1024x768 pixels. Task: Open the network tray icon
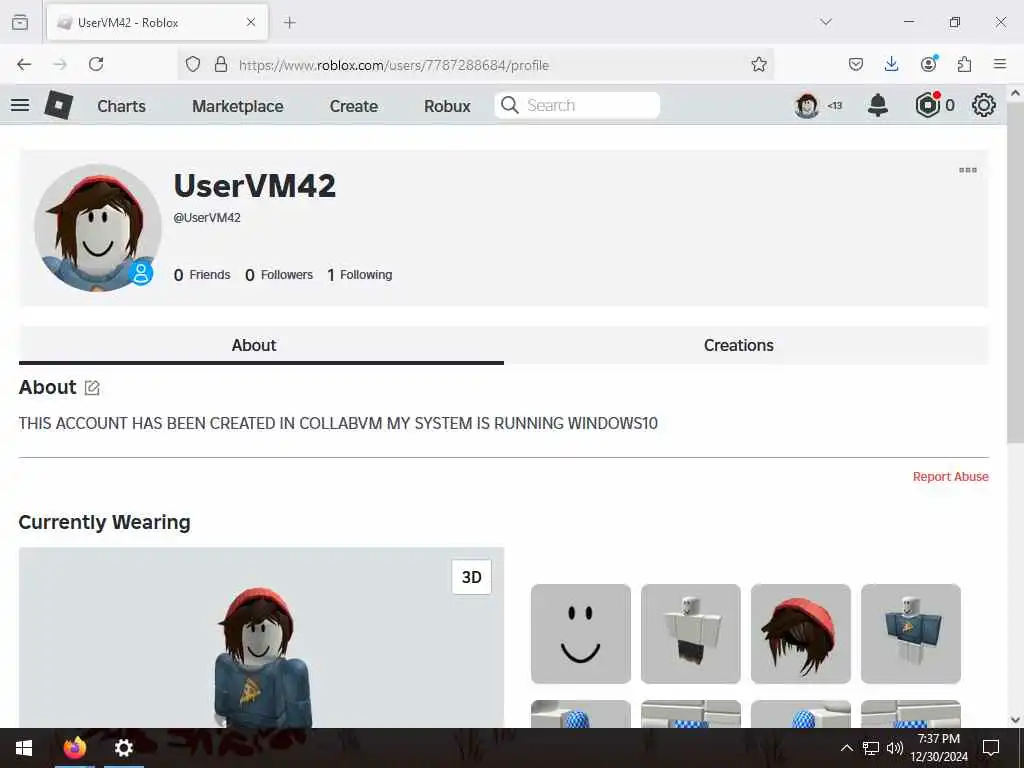tap(871, 748)
